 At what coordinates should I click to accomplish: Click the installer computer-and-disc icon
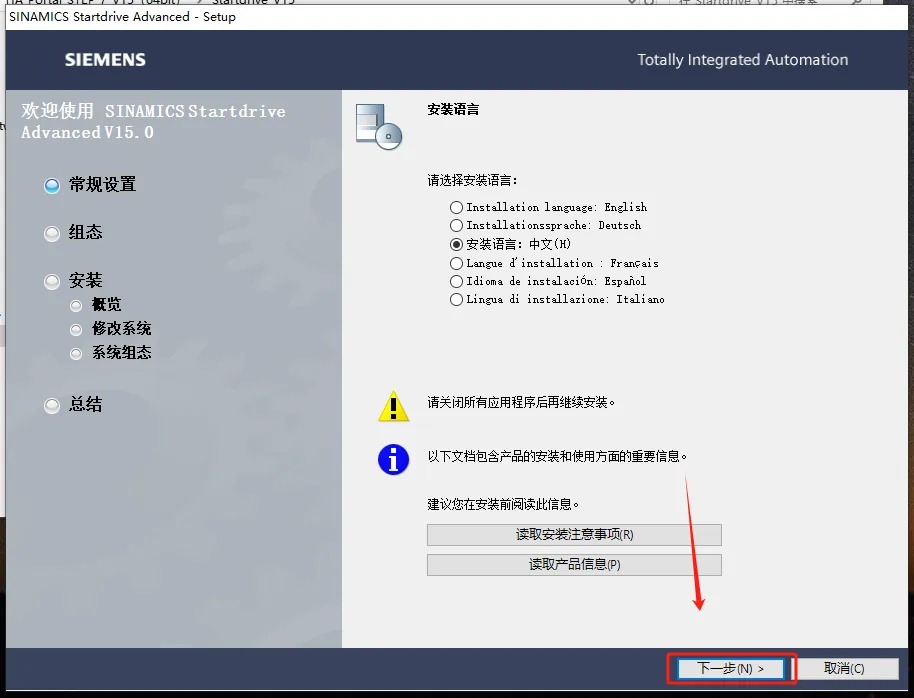click(379, 127)
